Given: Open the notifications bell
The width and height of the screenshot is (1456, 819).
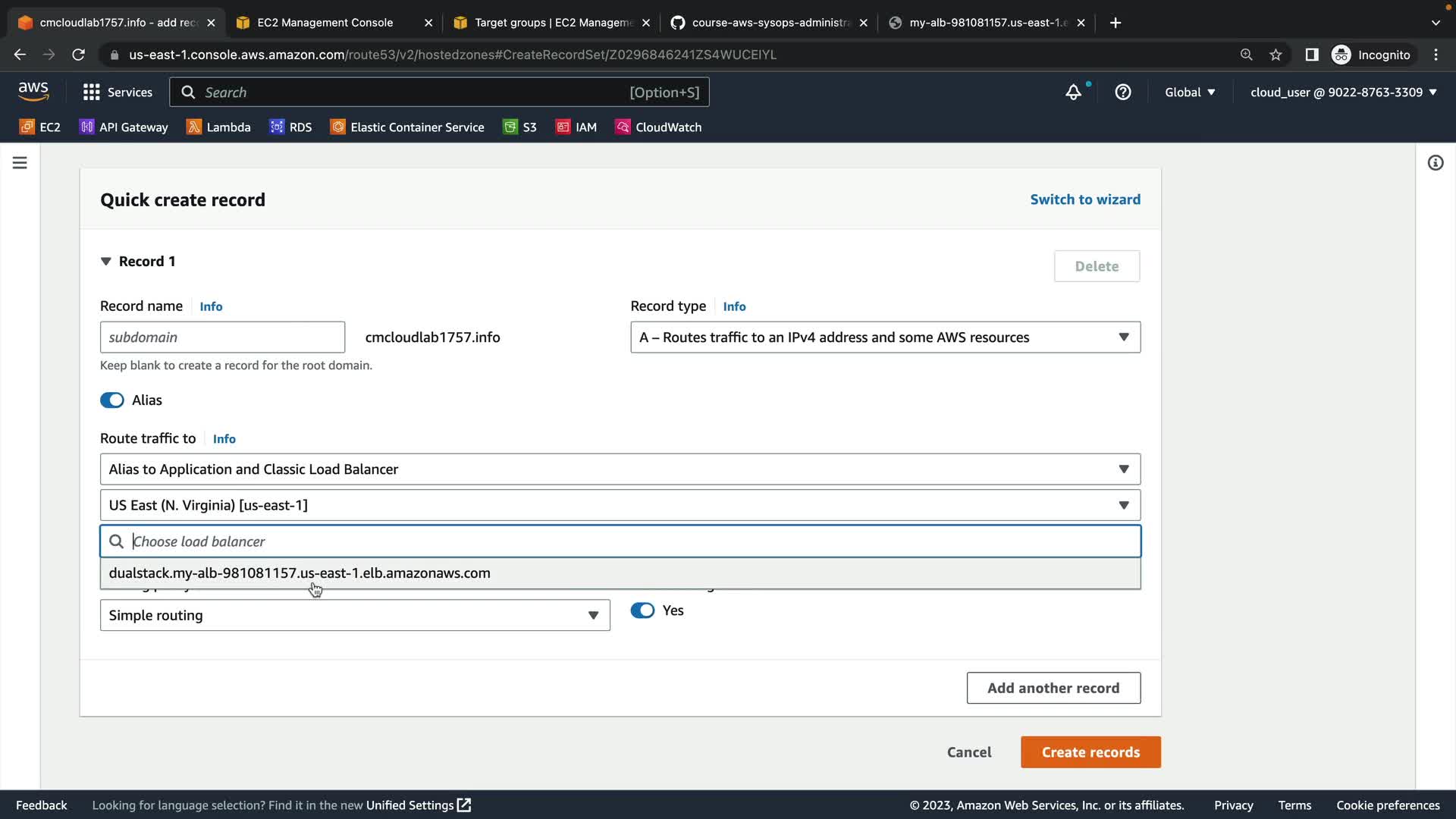Looking at the screenshot, I should [x=1073, y=93].
